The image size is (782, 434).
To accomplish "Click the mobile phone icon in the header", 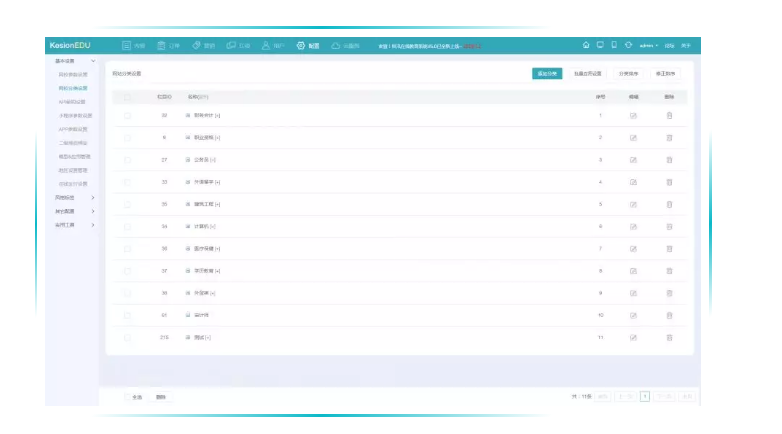I will pyautogui.click(x=613, y=45).
